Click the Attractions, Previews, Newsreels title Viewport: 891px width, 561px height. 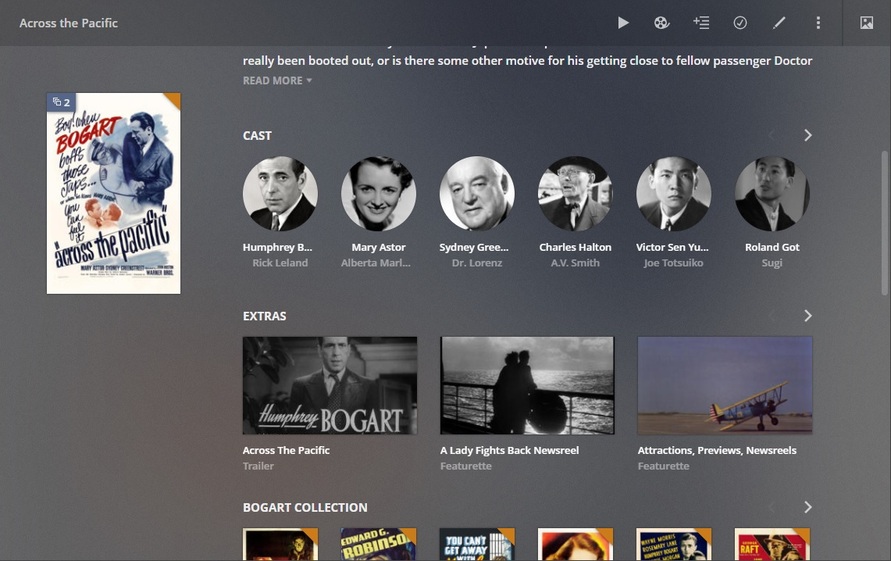717,450
